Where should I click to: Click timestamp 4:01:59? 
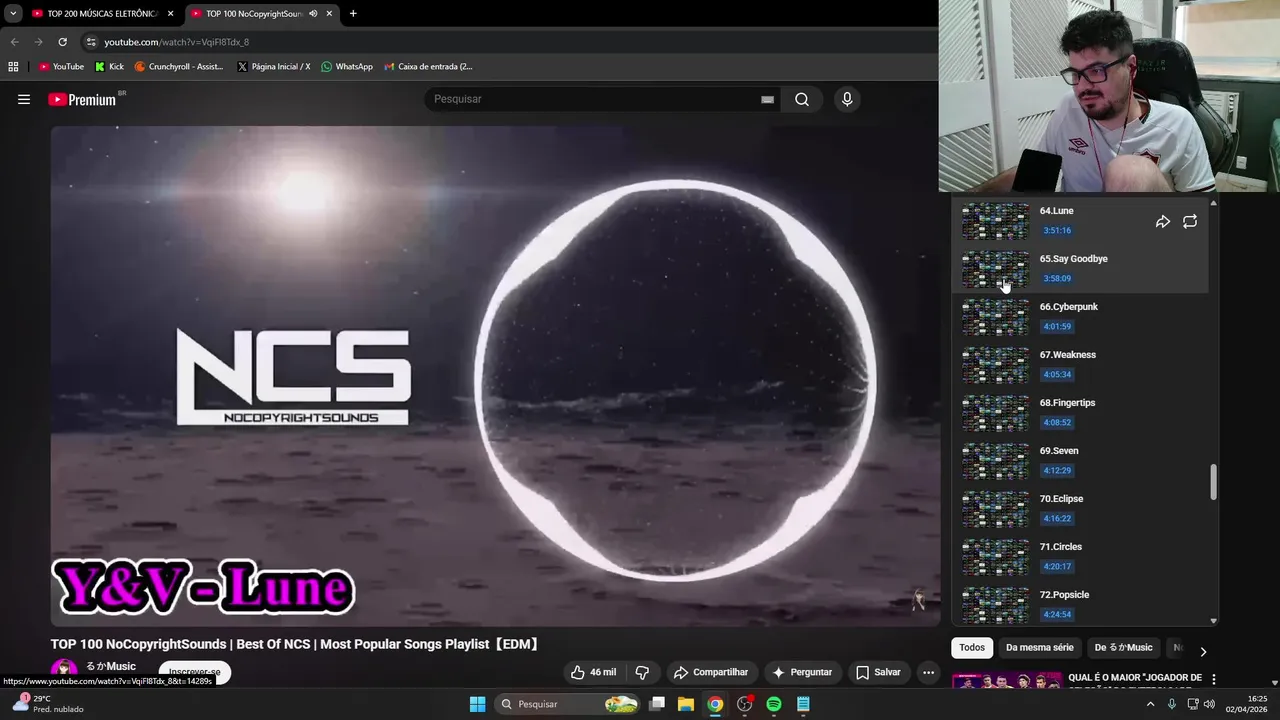[1057, 326]
